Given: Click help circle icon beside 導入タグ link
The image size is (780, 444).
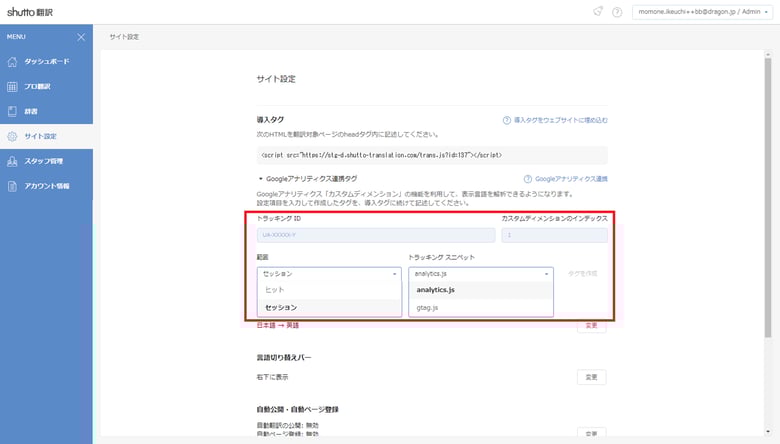Looking at the screenshot, I should click(506, 120).
